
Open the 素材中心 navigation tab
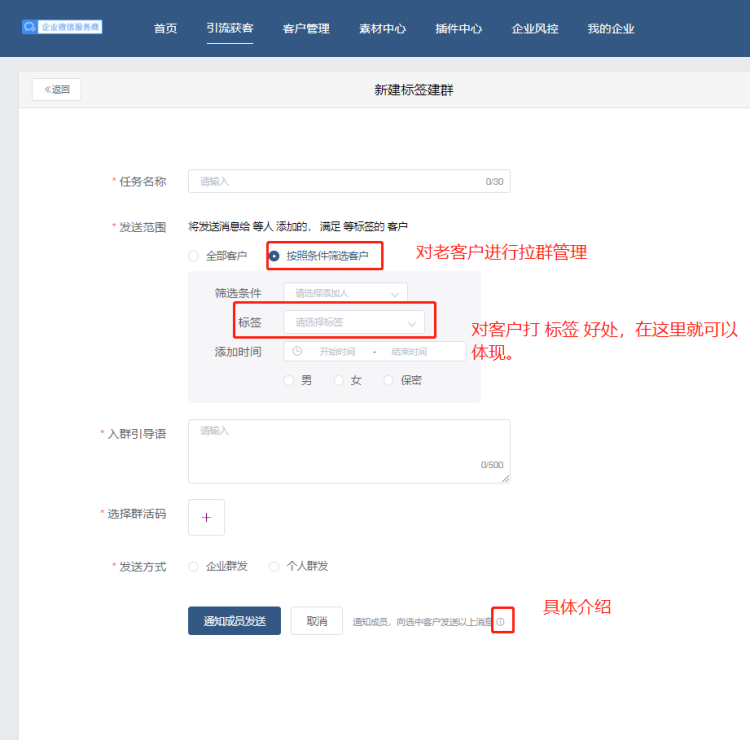pyautogui.click(x=382, y=29)
